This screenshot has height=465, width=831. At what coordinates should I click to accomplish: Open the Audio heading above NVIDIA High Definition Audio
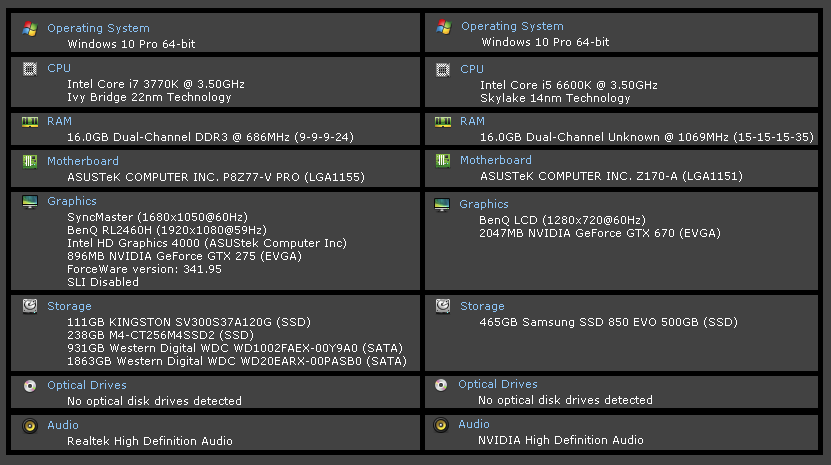474,424
